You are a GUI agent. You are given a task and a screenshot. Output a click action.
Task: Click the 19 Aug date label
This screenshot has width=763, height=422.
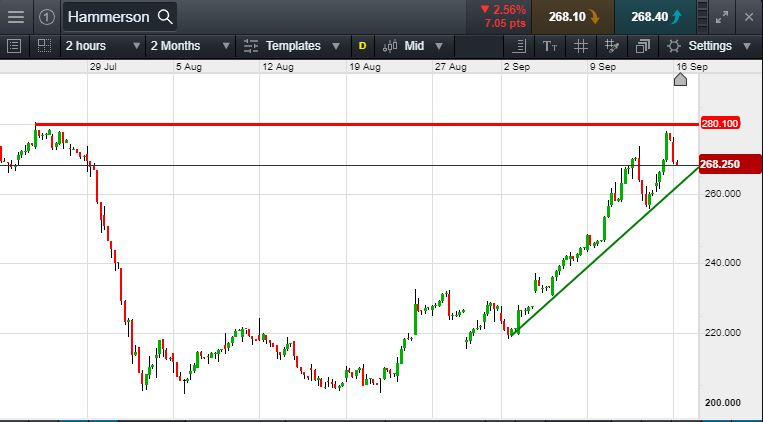tap(364, 67)
